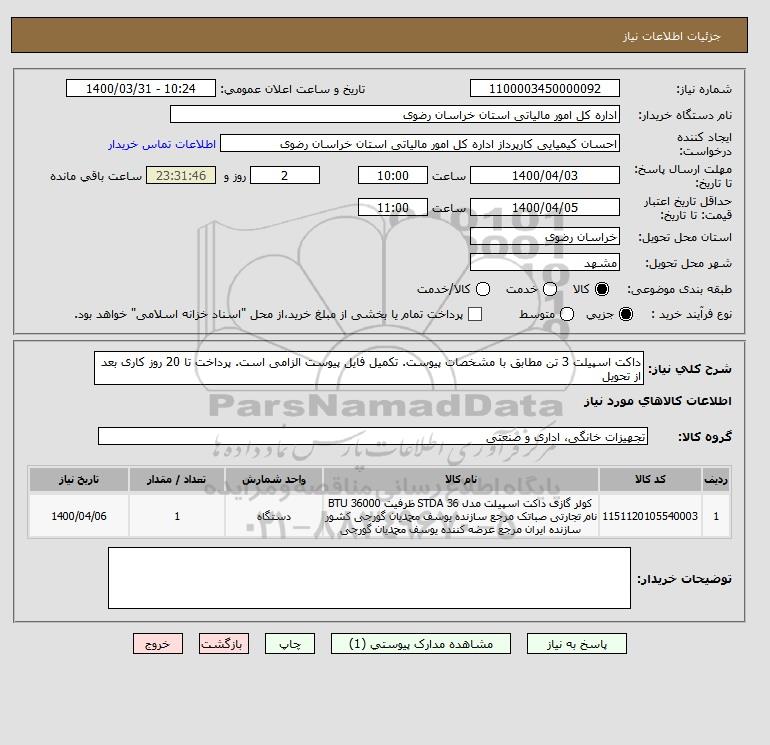Click the جزئیات اطلاعات نیاز page title
The width and height of the screenshot is (770, 745).
(671, 36)
